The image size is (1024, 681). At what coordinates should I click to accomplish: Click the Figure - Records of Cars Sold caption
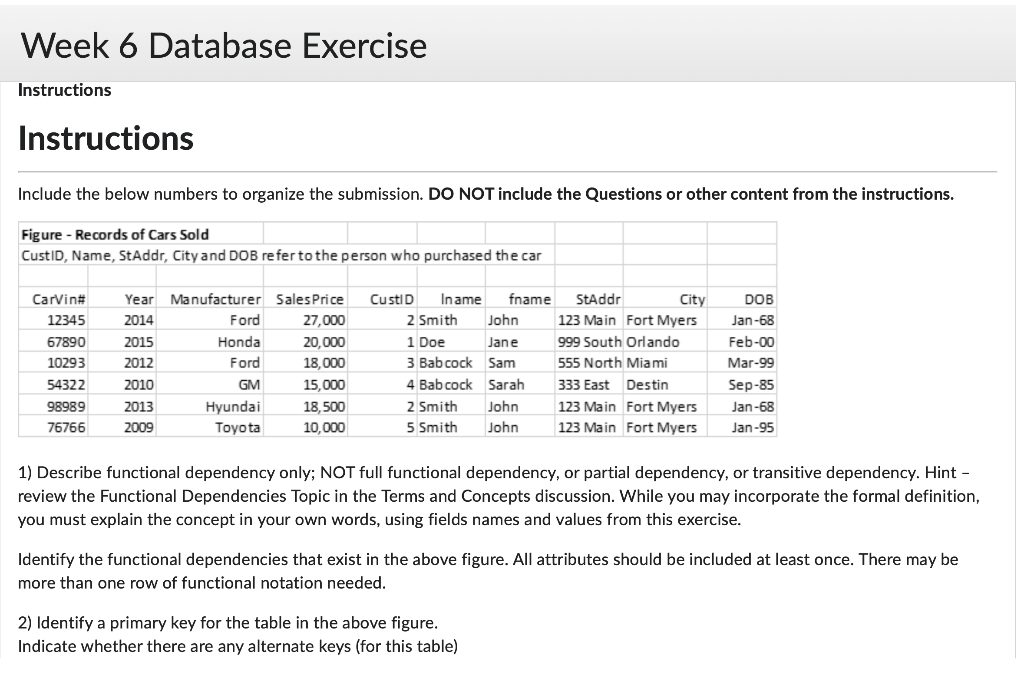(x=115, y=234)
